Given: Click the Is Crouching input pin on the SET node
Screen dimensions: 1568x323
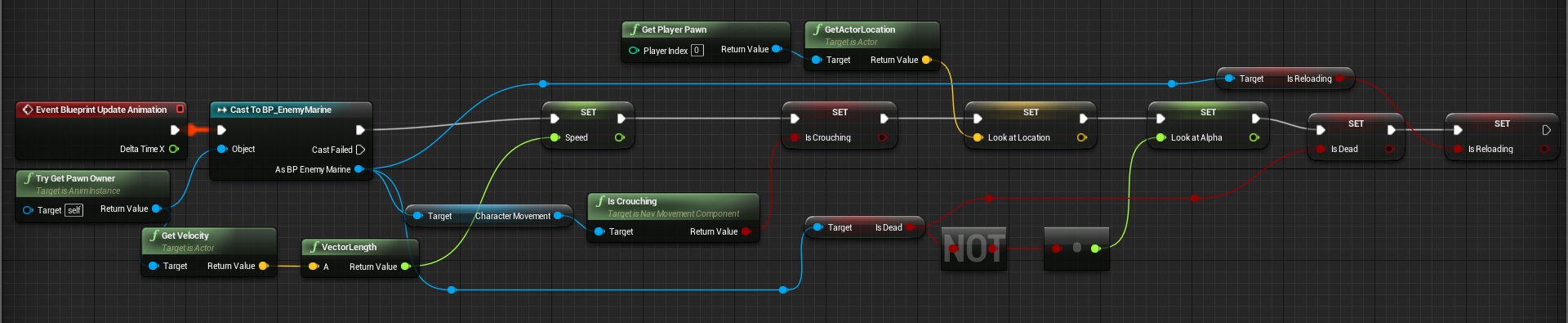Looking at the screenshot, I should [795, 137].
